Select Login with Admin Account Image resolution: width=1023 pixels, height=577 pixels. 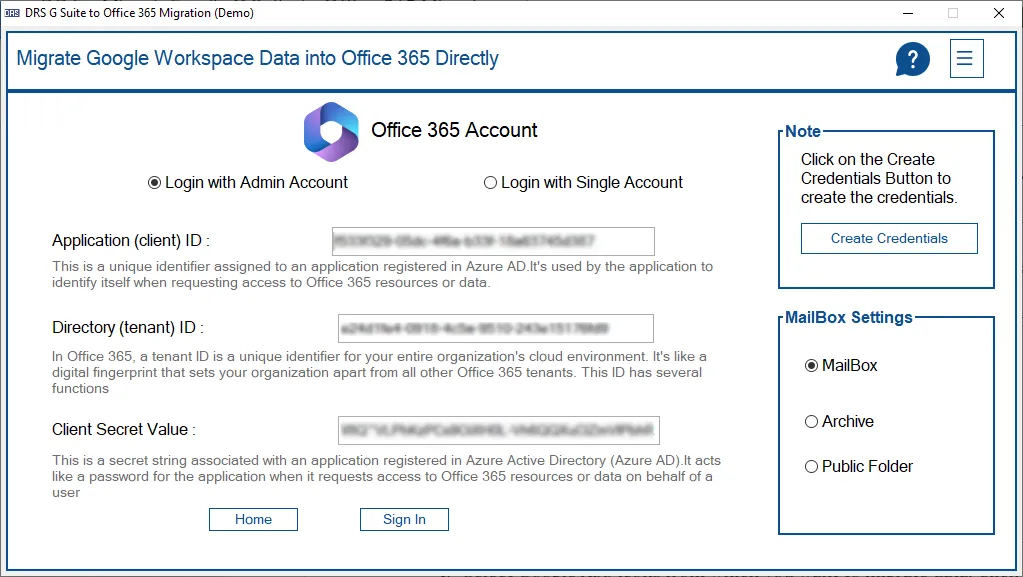click(x=248, y=183)
